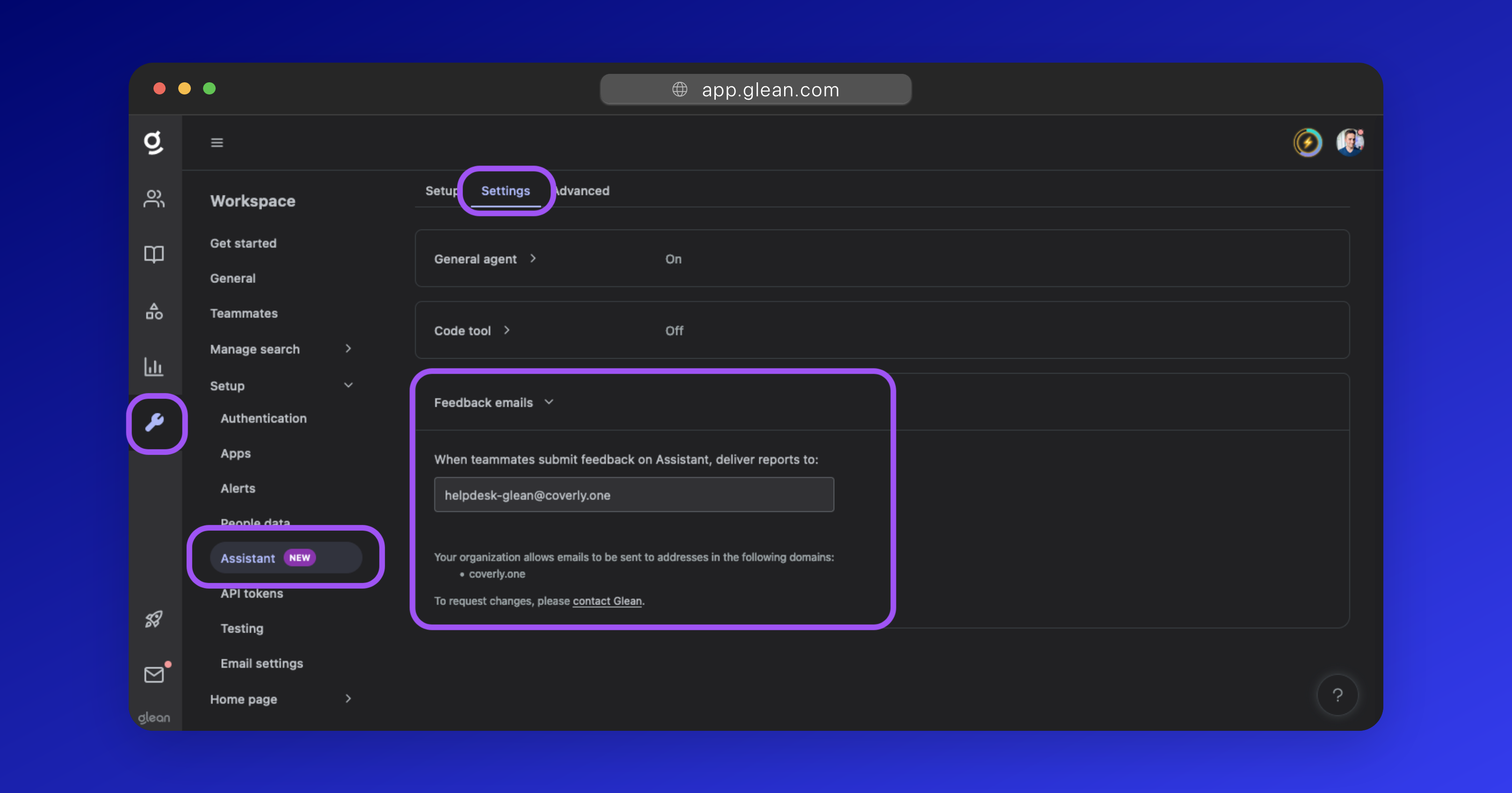
Task: Select the Settings tab
Action: (505, 191)
